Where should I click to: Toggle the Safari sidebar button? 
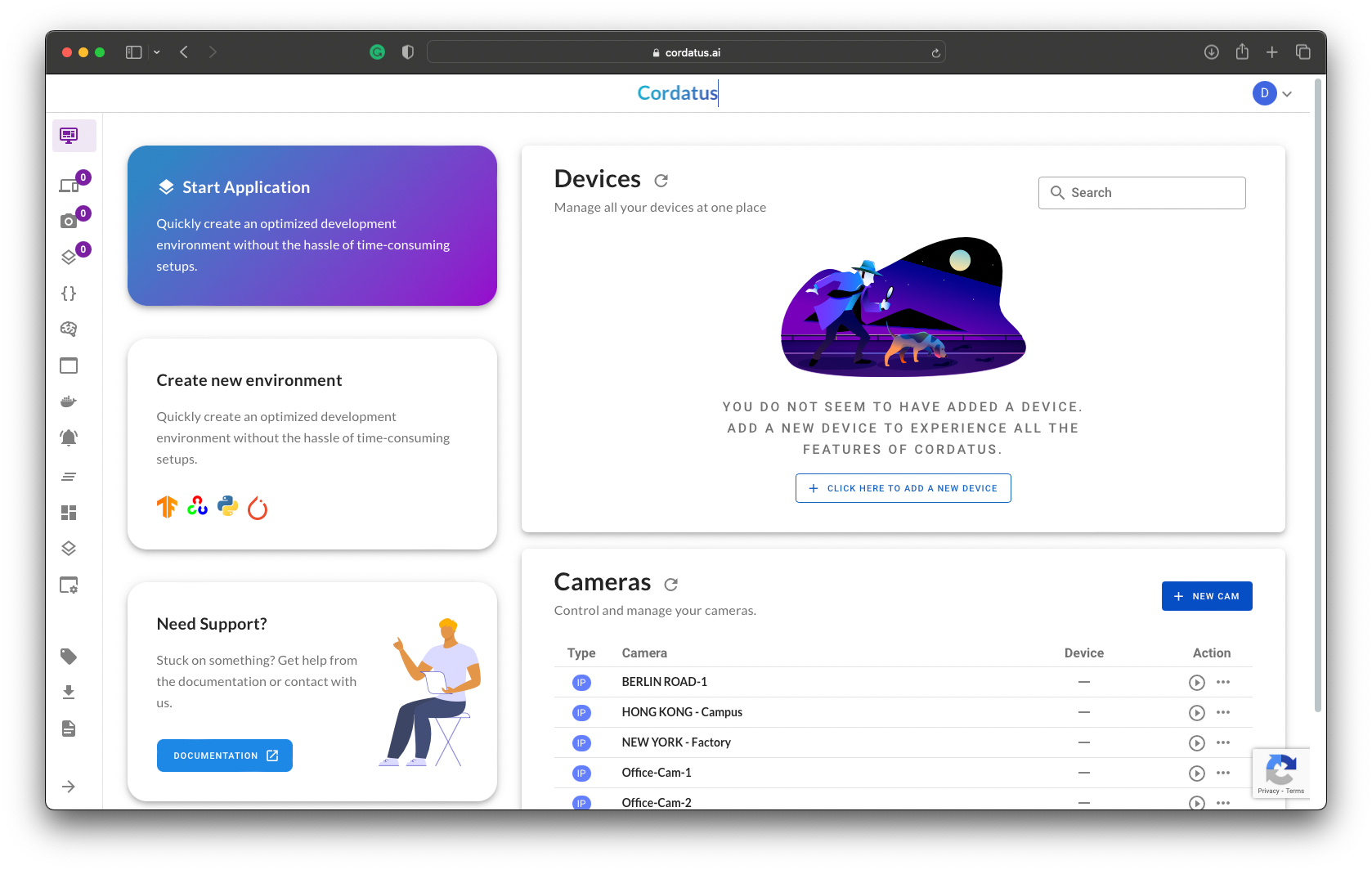coord(134,52)
